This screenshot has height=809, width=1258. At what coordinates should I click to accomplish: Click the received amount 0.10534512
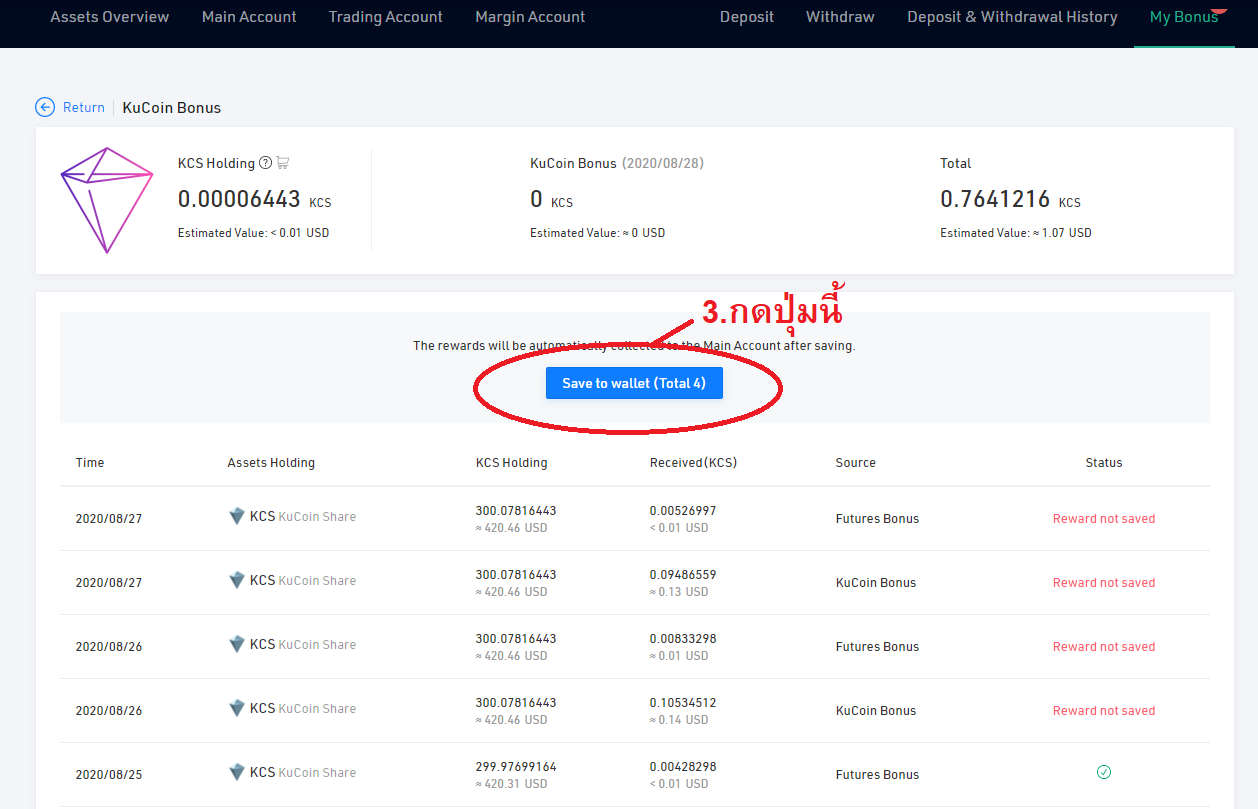(683, 703)
